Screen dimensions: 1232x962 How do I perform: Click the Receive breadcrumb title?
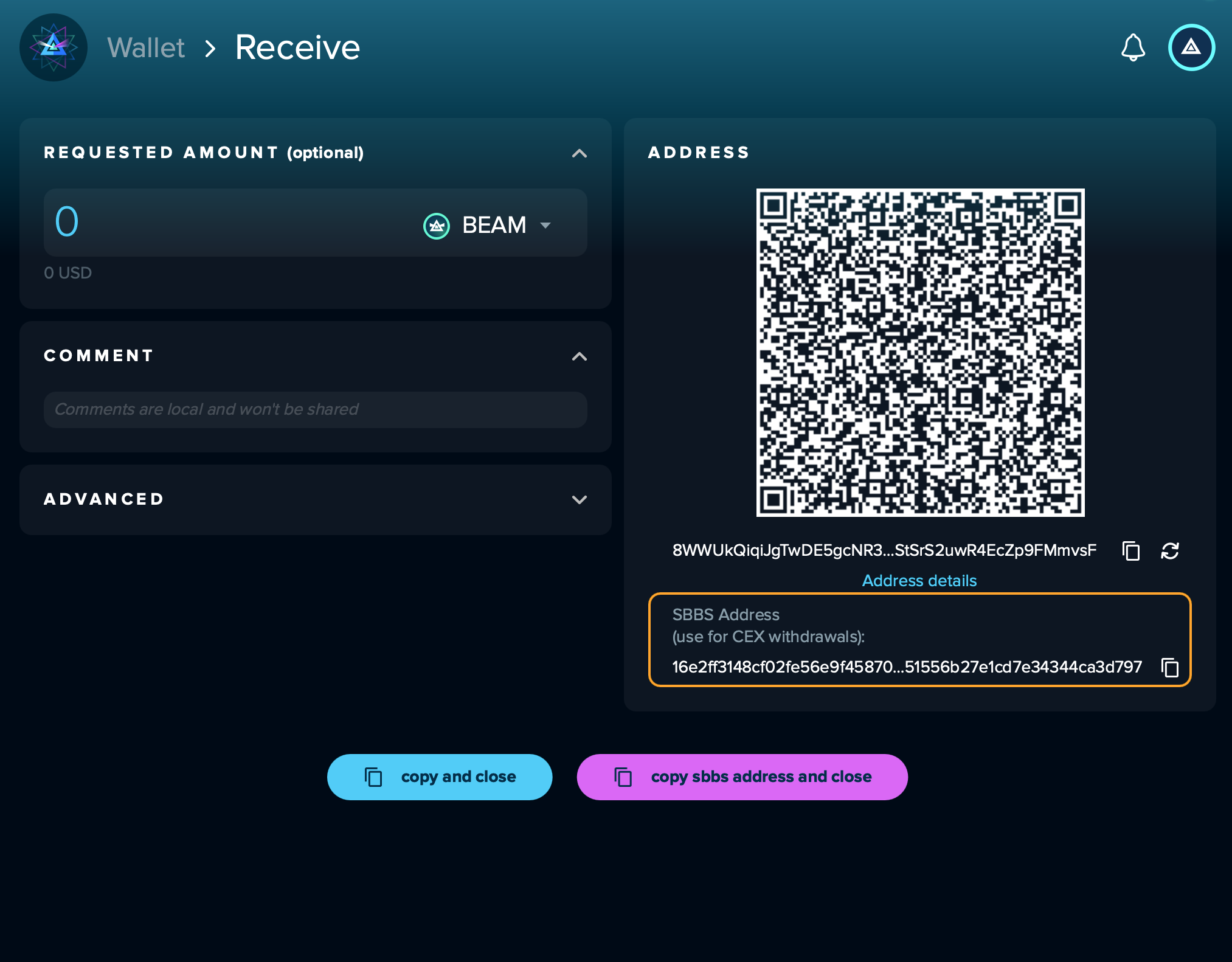point(297,47)
